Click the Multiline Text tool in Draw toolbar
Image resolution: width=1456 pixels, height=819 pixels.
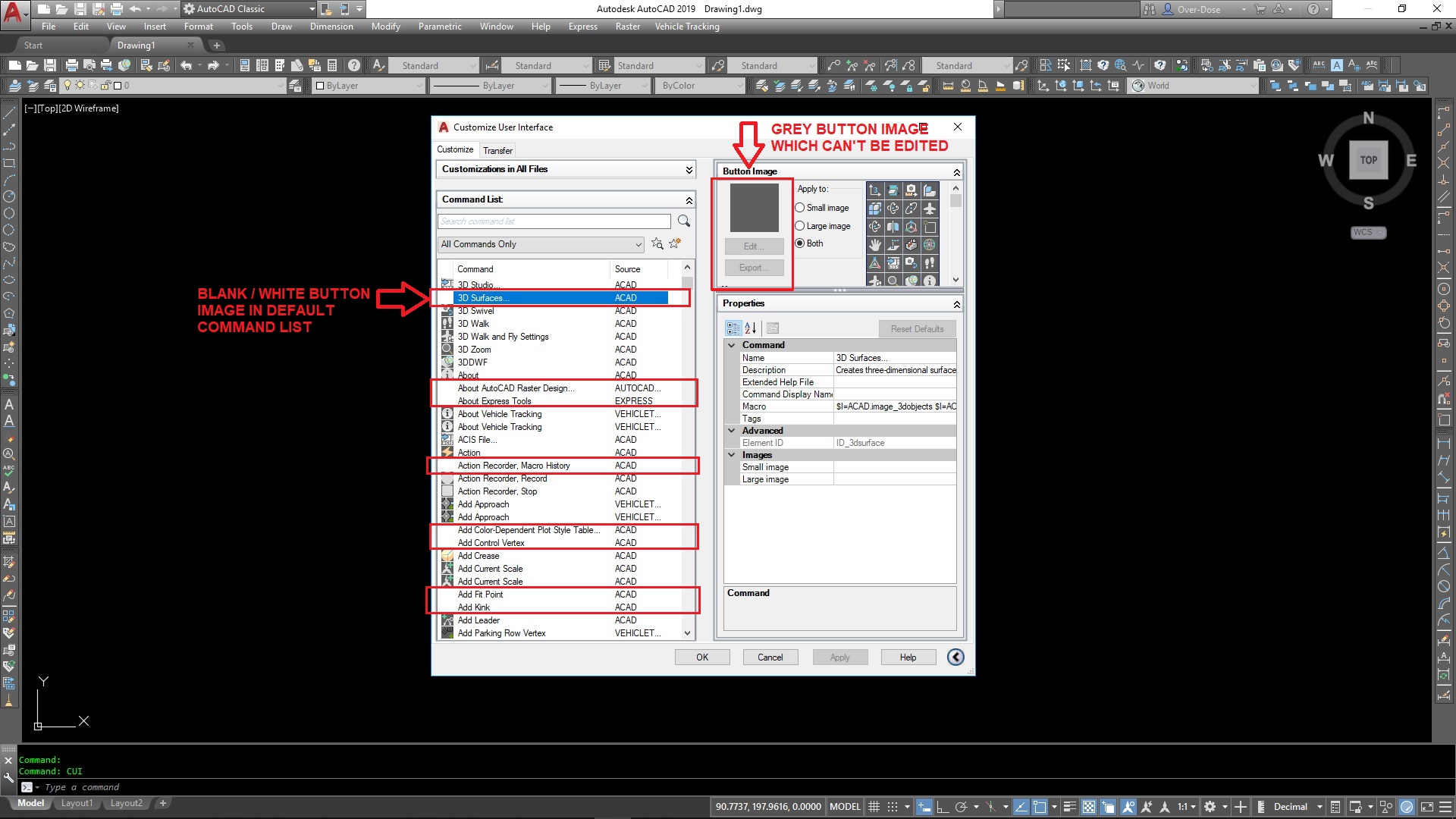(9, 405)
